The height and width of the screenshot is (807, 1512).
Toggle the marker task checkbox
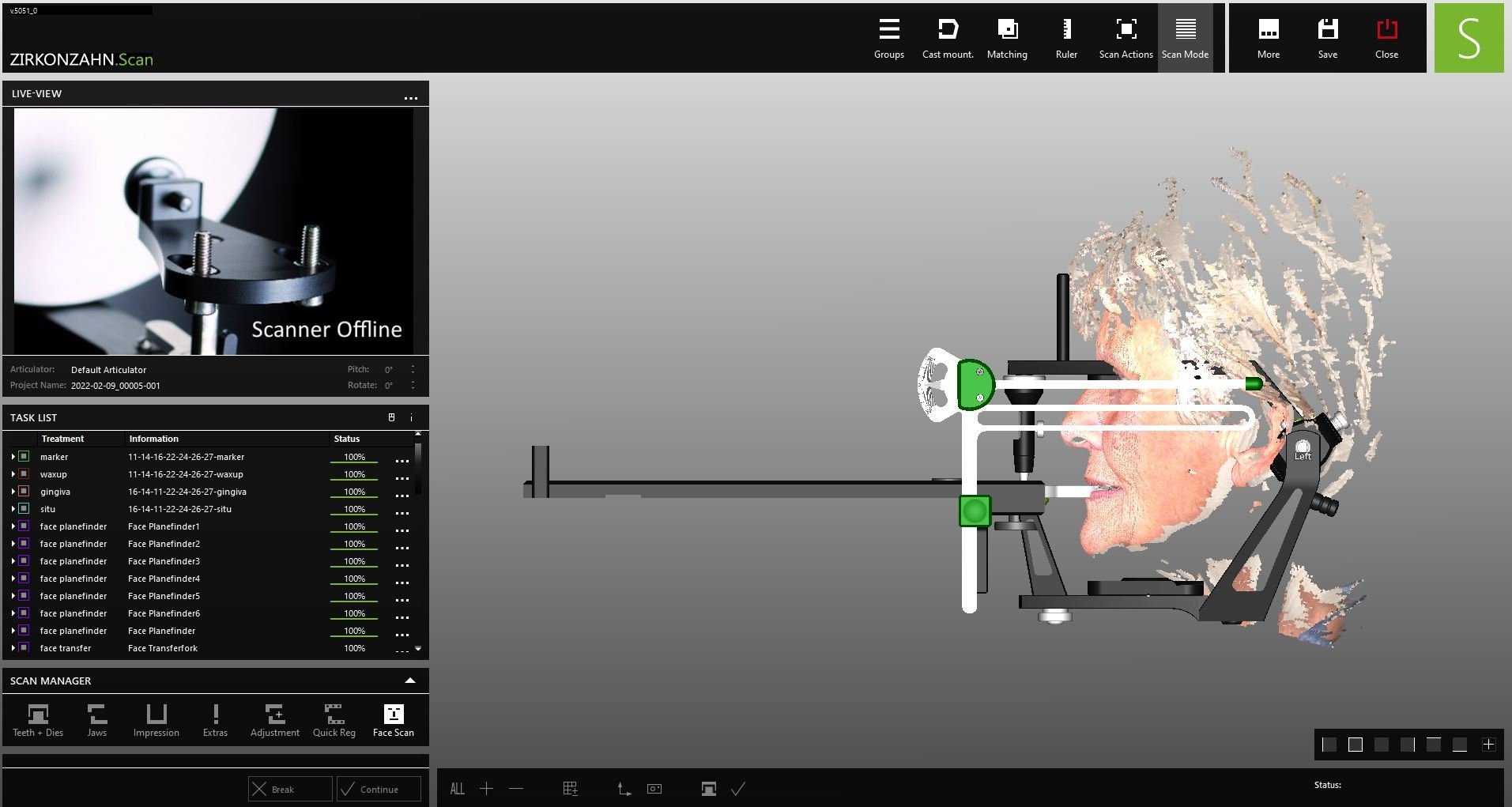click(25, 457)
